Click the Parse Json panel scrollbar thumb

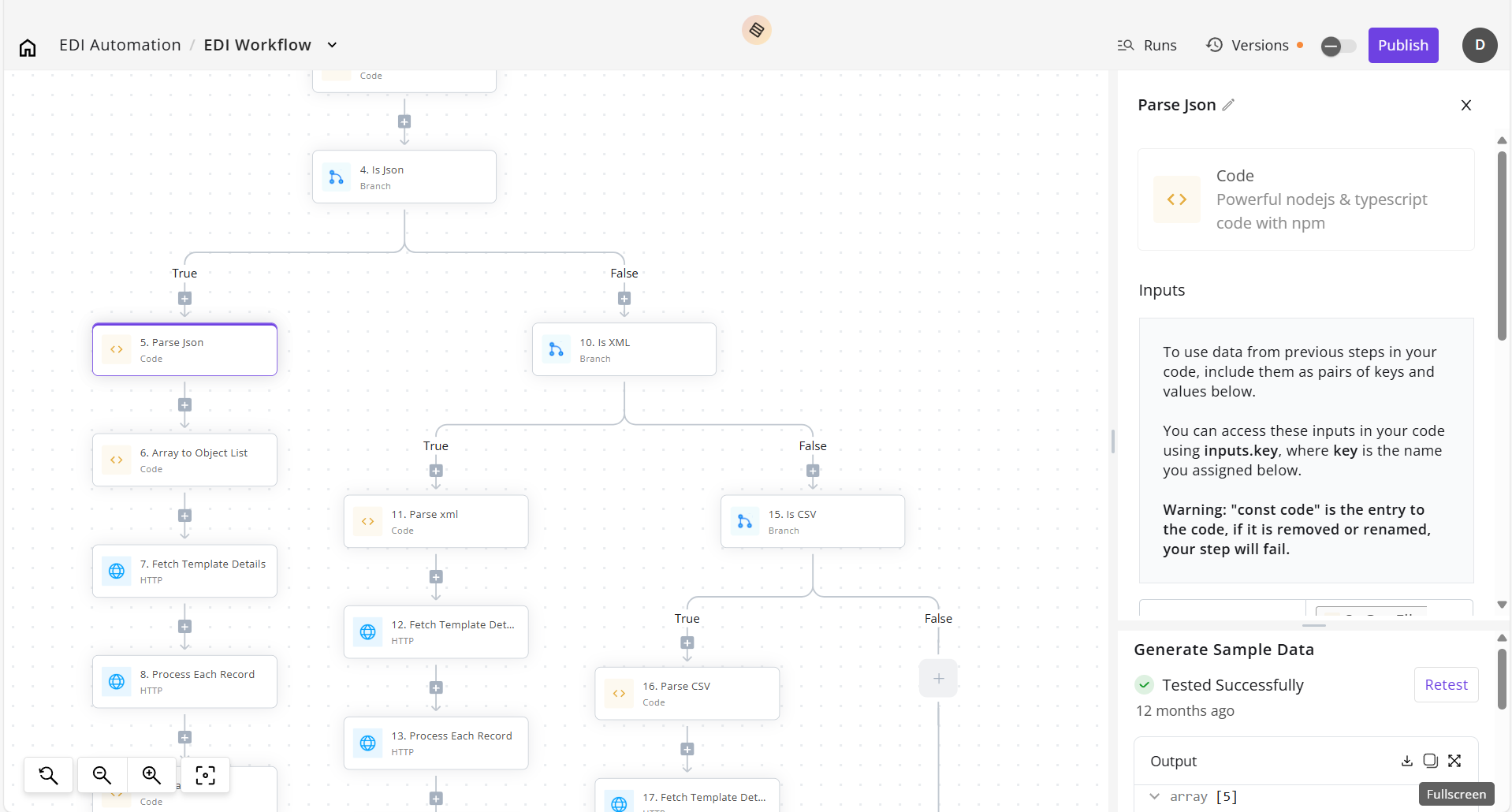[x=1502, y=245]
